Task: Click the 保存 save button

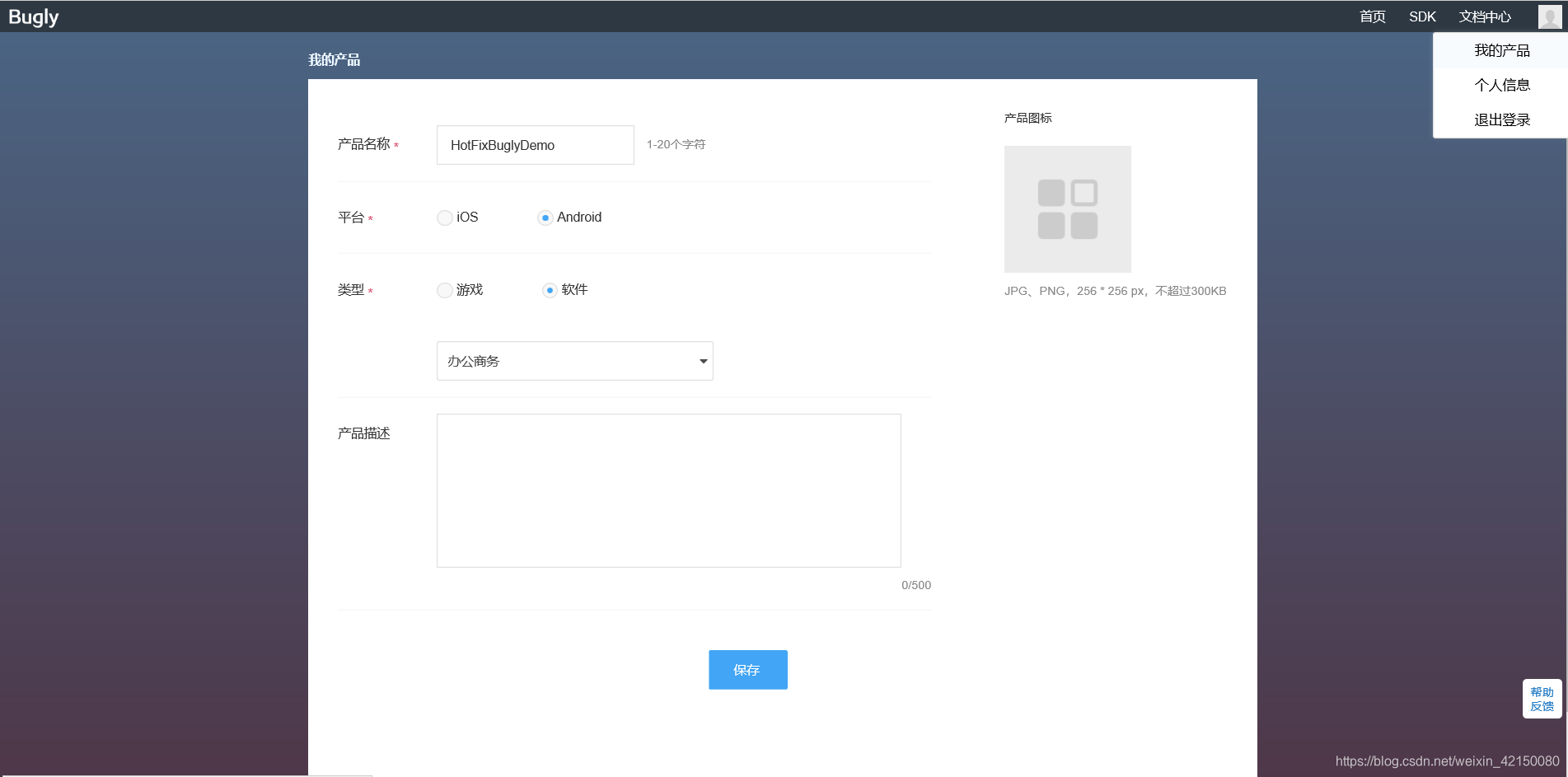Action: click(x=747, y=670)
